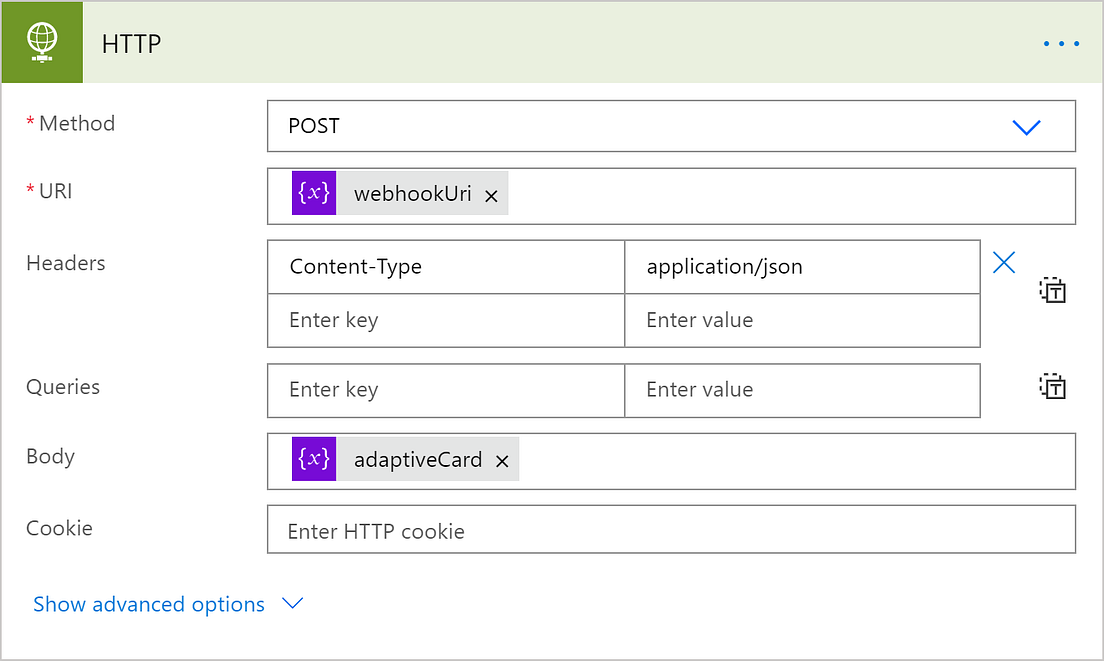This screenshot has width=1104, height=661.
Task: Click the Queries Enter key field
Action: click(445, 390)
